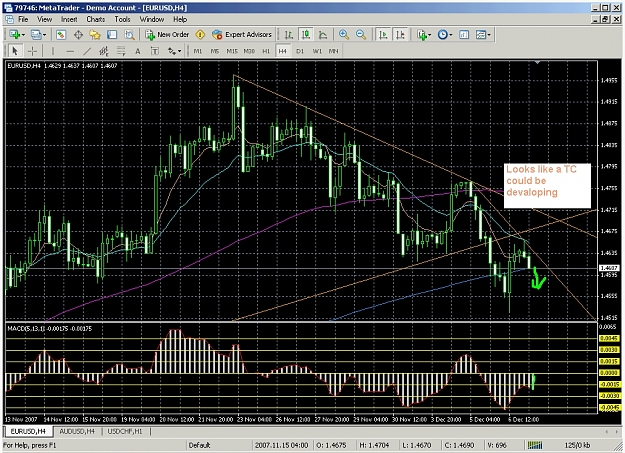Zoom in on the chart
625x453 pixels.
(x=344, y=35)
